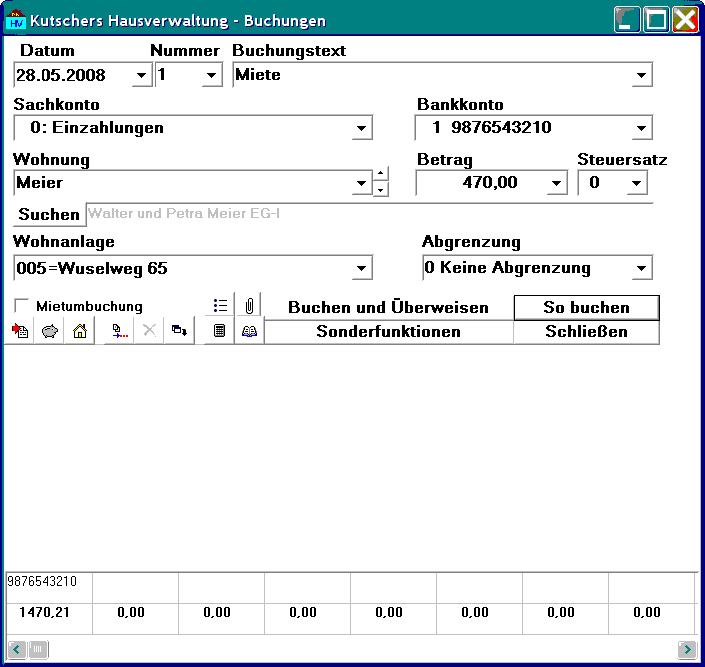Click the paperclip attachment icon
The image size is (705, 667).
pyautogui.click(x=250, y=306)
